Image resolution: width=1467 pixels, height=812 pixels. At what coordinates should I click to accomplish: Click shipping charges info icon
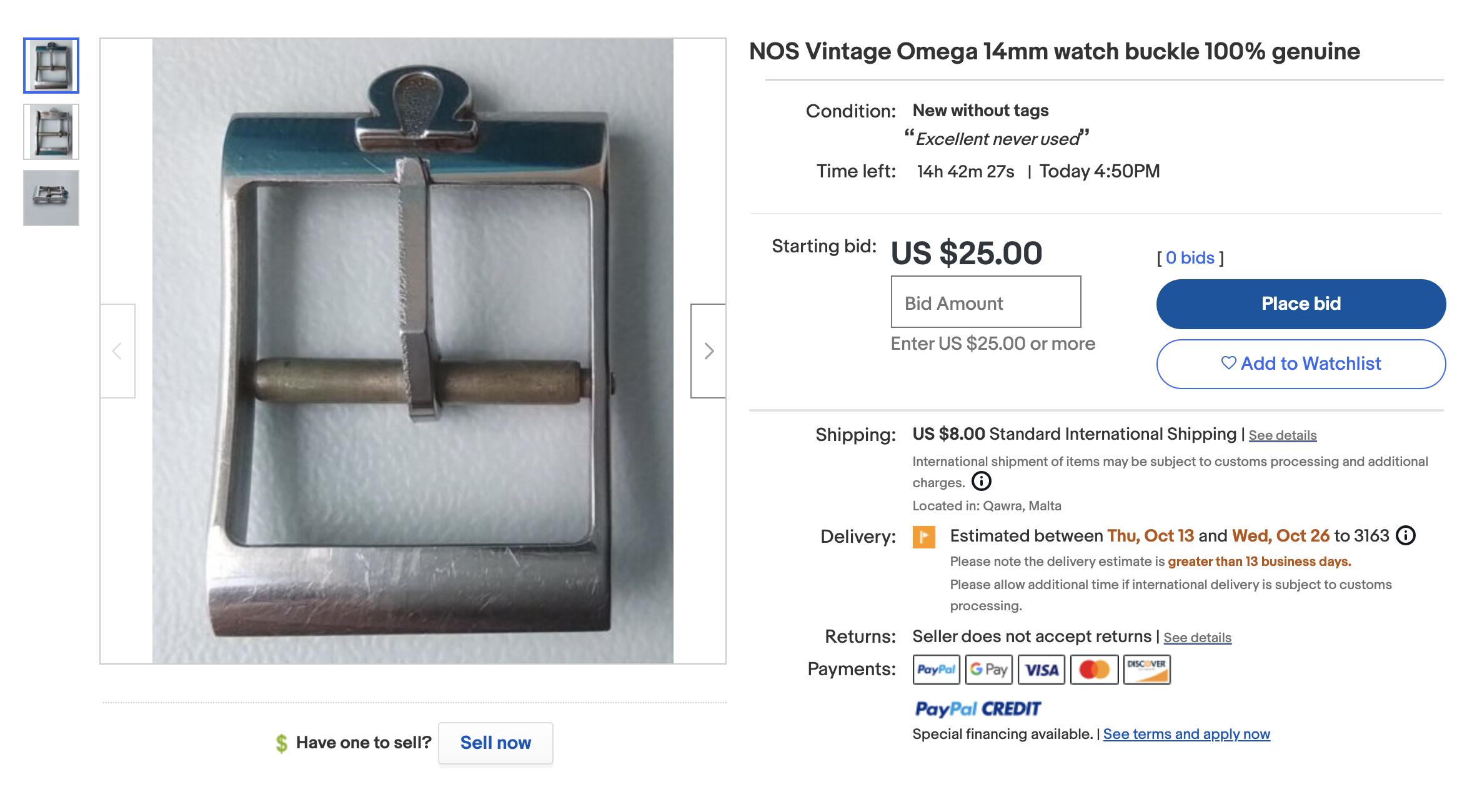coord(982,481)
